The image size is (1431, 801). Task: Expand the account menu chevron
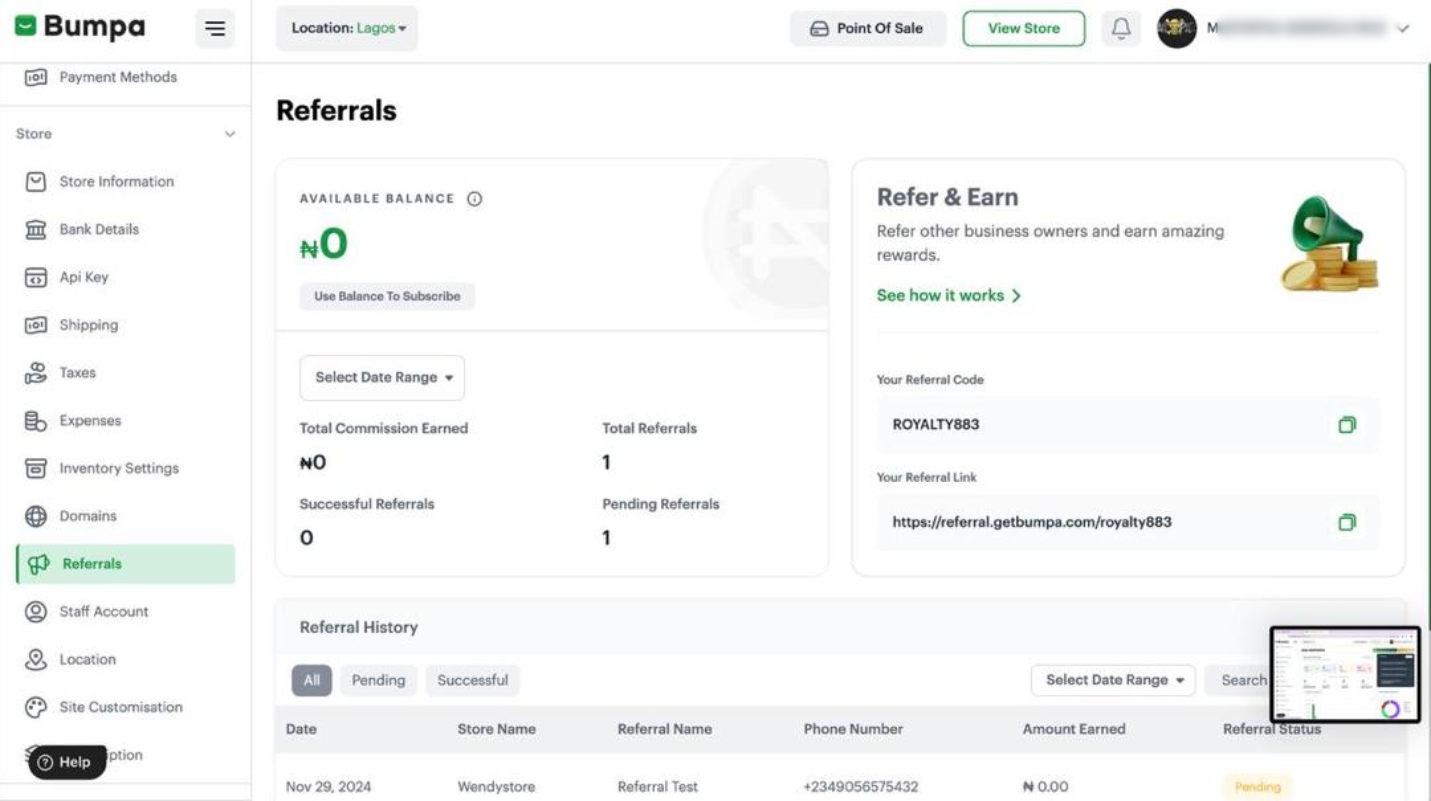tap(1402, 29)
